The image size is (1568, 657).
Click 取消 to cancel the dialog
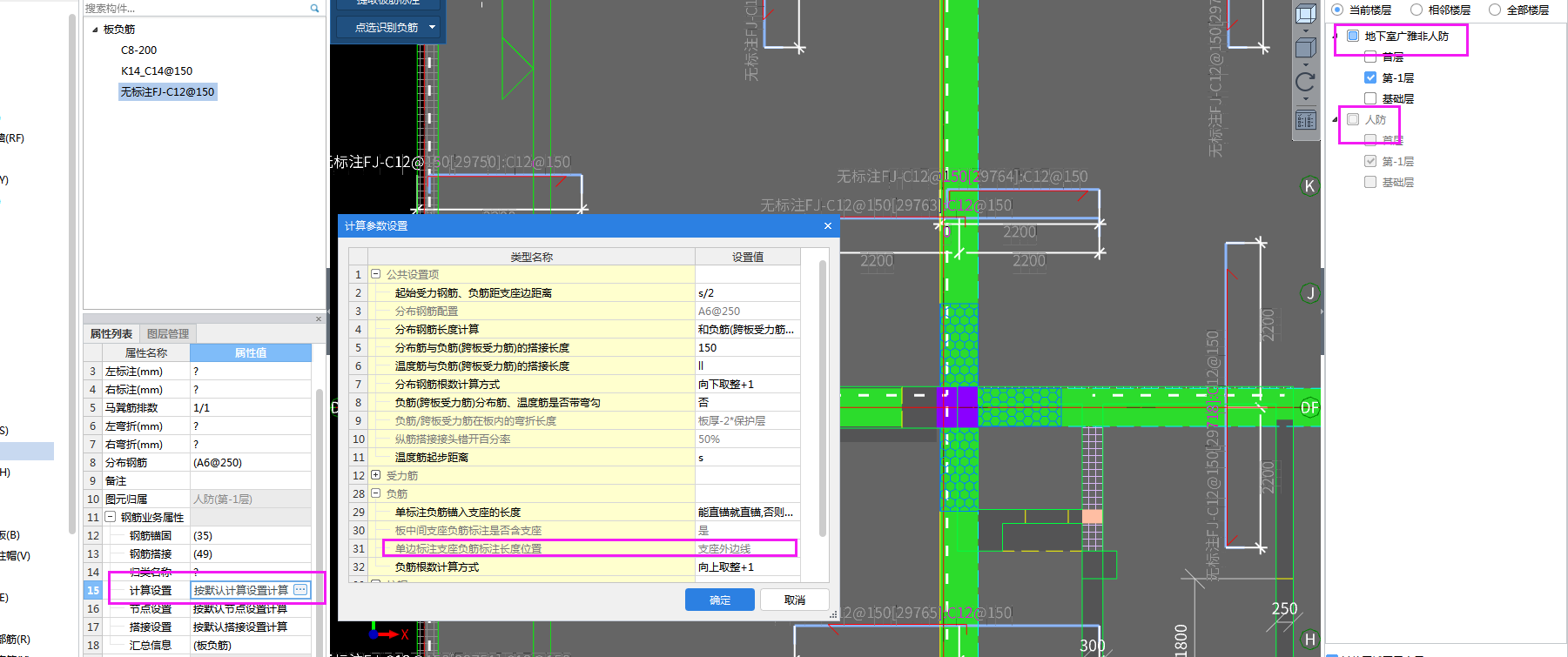click(795, 600)
